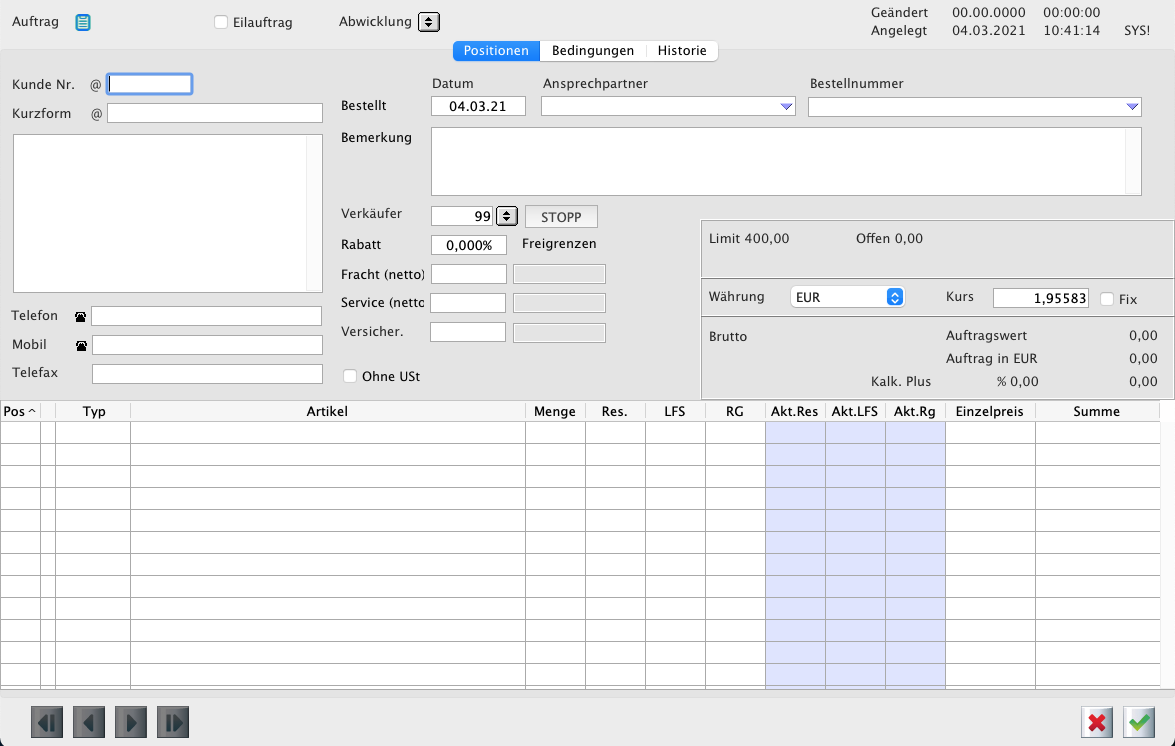Expand the Ansprechpartner dropdown

[x=786, y=107]
